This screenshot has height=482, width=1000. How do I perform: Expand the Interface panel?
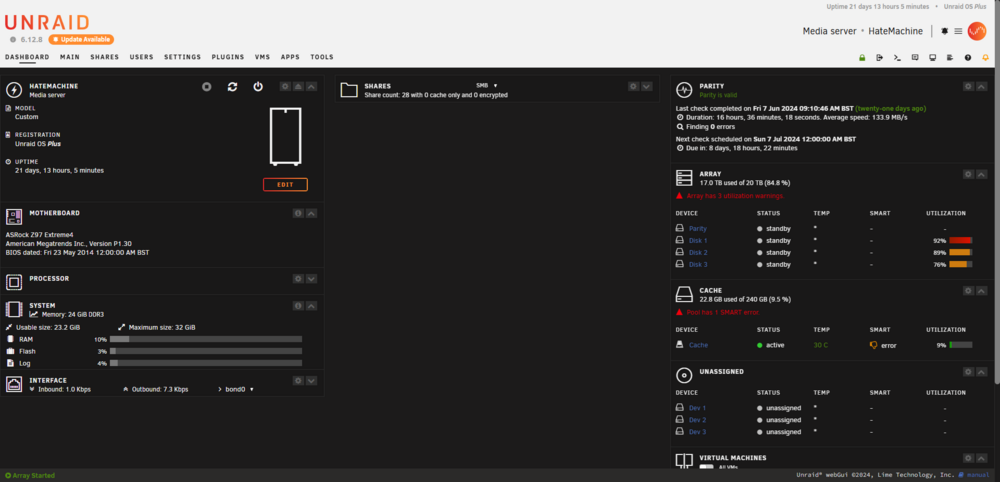coord(311,381)
